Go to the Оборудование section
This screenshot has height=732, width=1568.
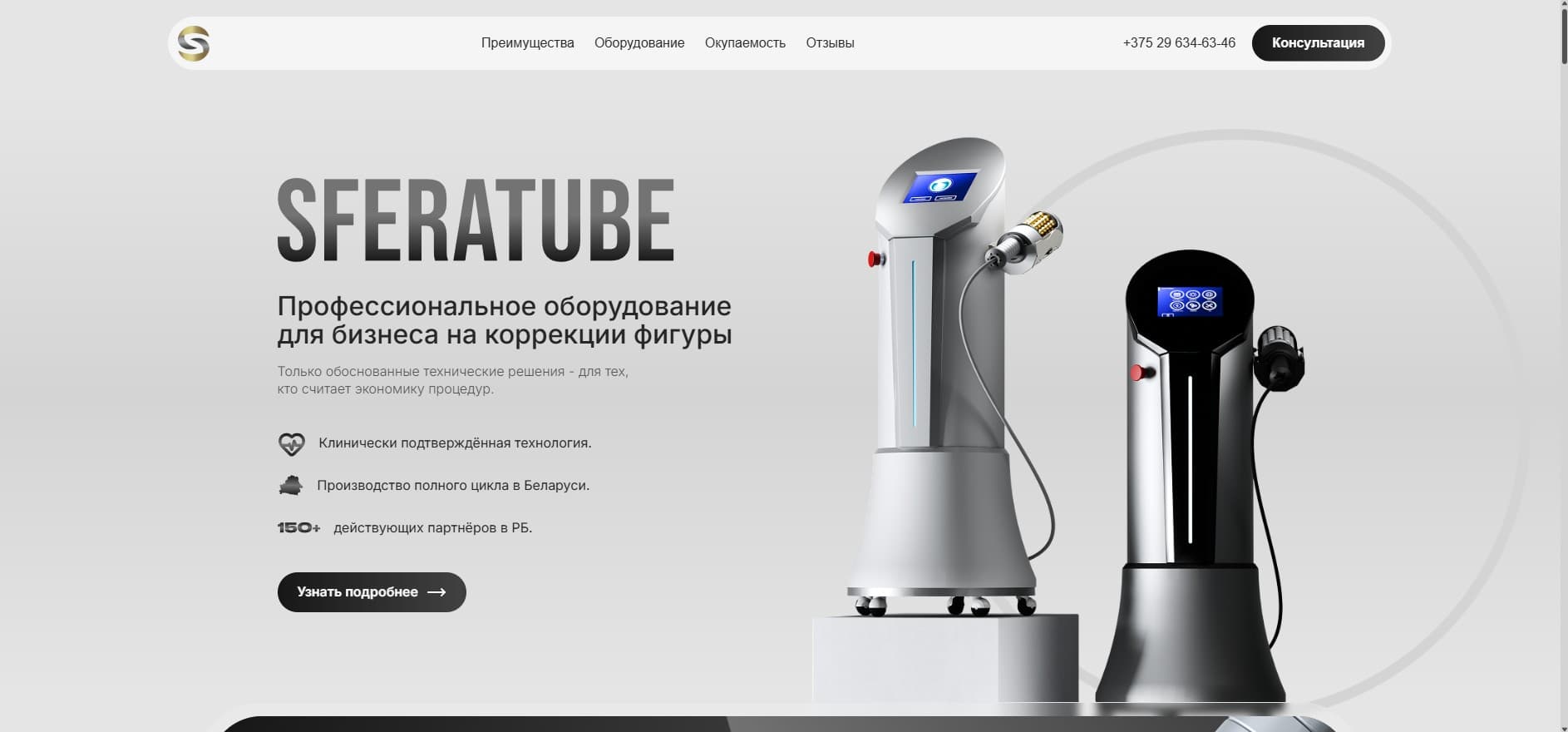click(x=639, y=43)
